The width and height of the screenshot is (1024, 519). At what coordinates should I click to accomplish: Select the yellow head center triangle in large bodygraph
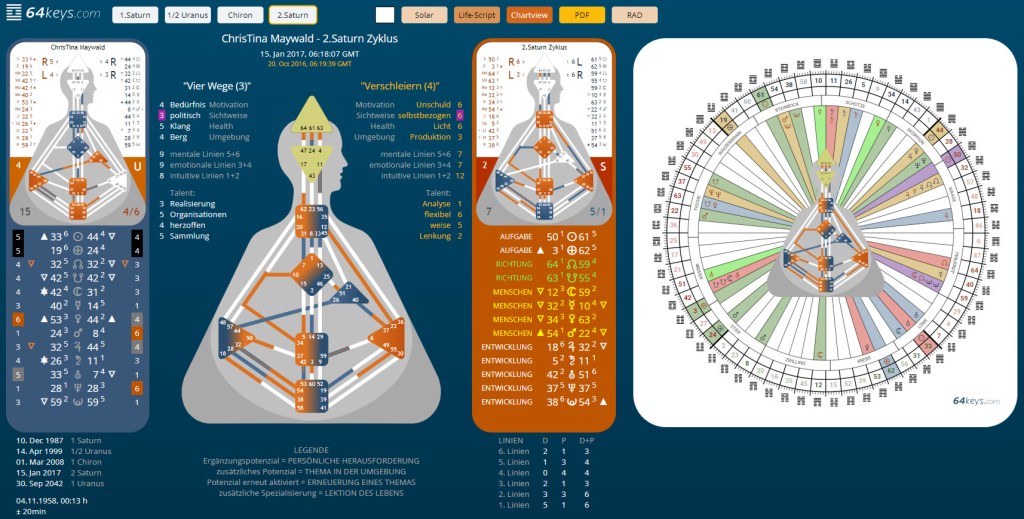(311, 113)
